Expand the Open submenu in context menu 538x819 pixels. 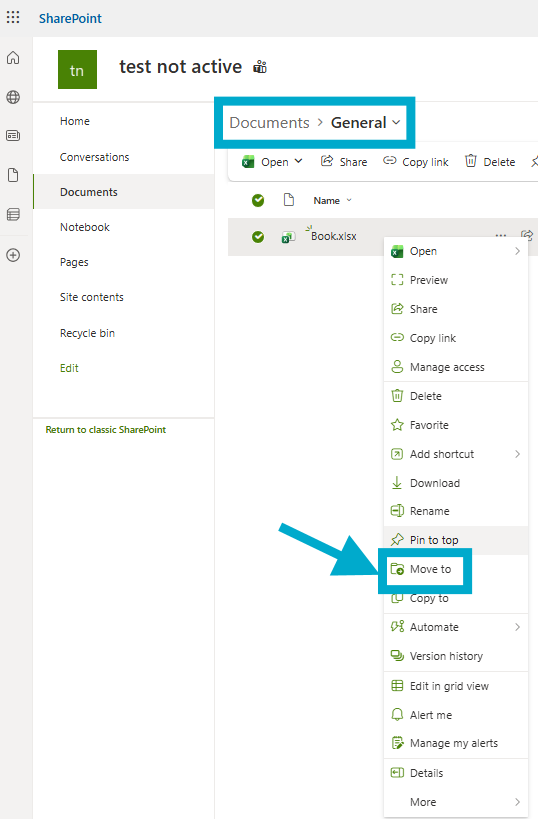[x=517, y=251]
